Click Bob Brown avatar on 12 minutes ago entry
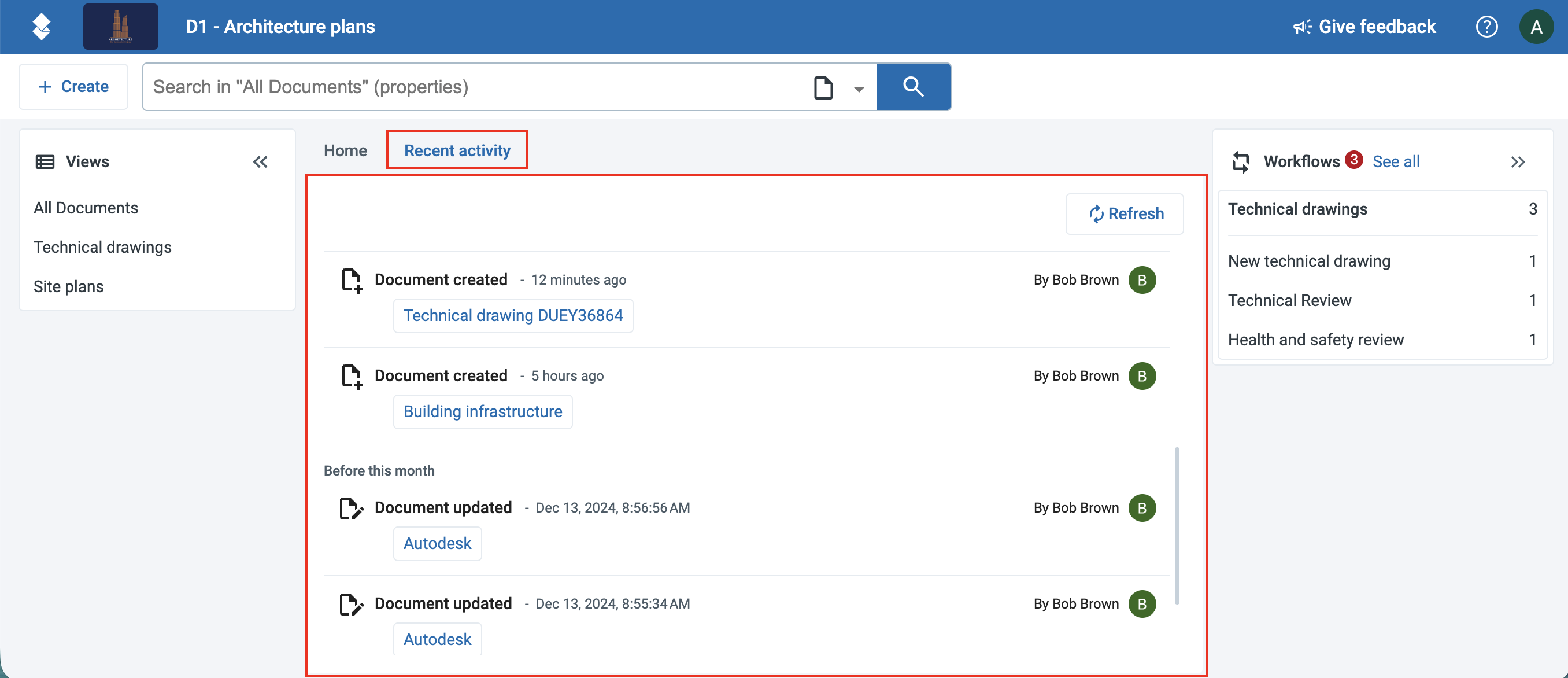The width and height of the screenshot is (1568, 678). [1142, 279]
